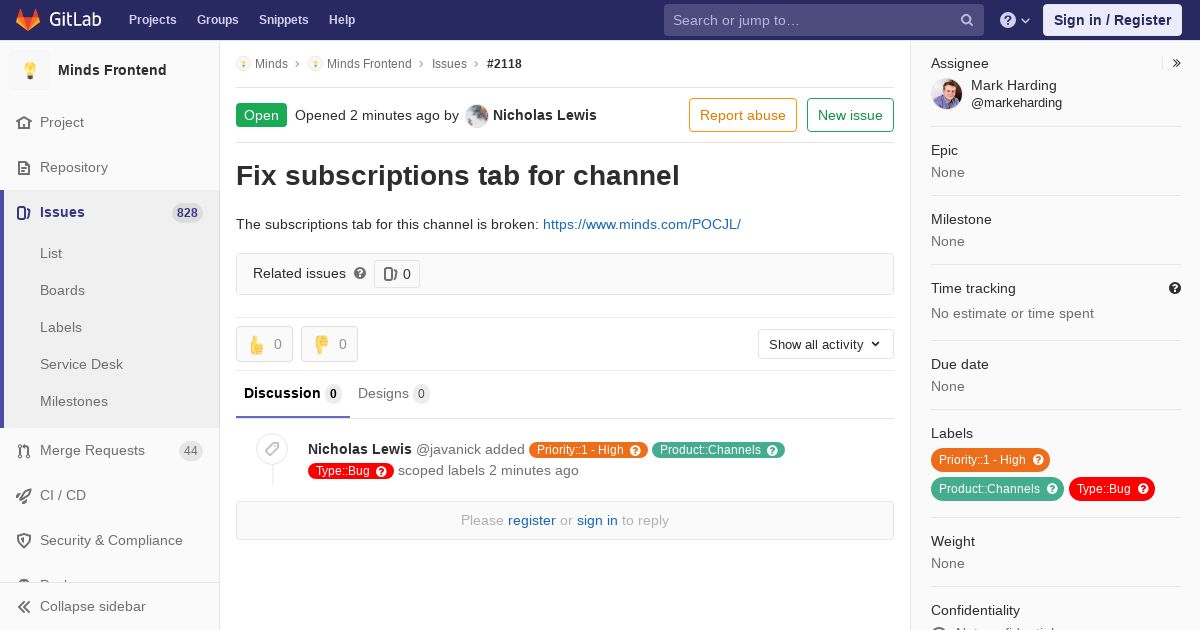Click the Security & Compliance shield icon

tap(24, 540)
